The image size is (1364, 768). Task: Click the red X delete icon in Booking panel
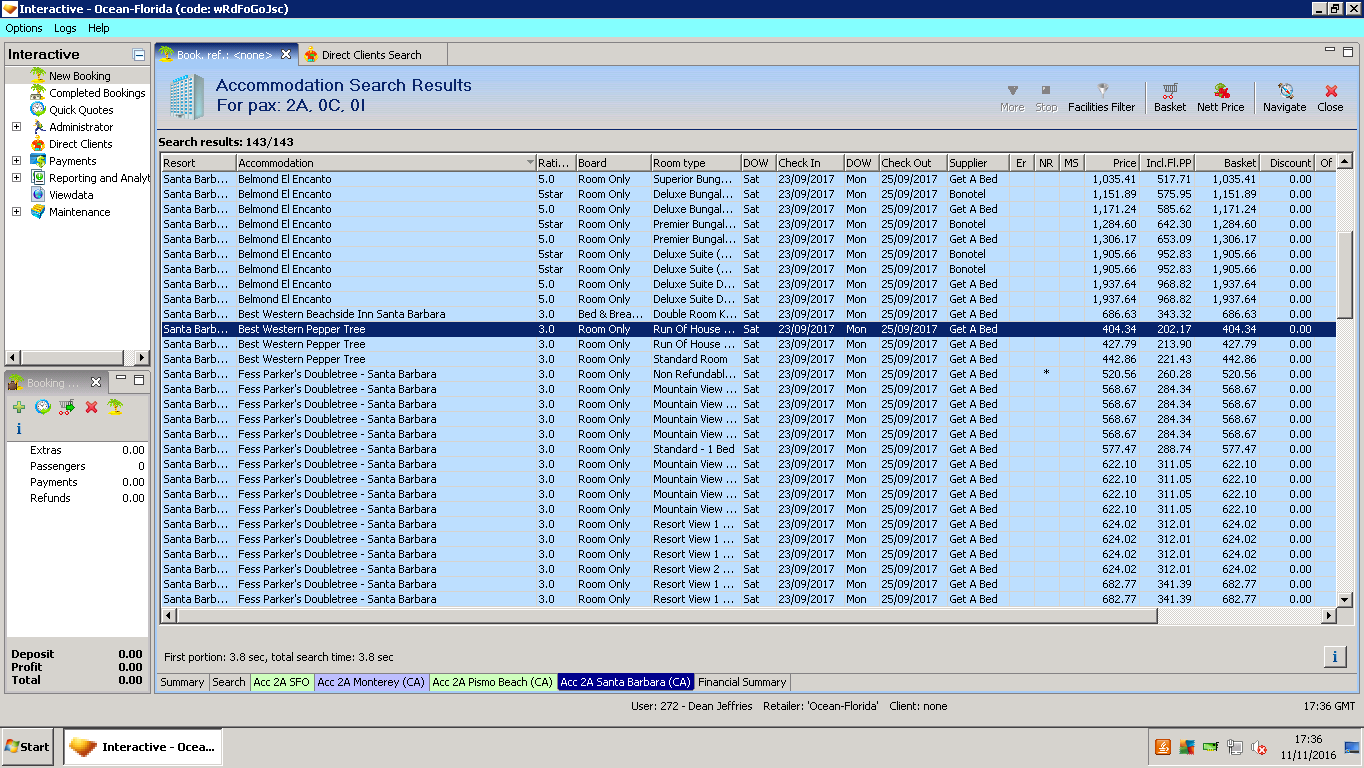pyautogui.click(x=91, y=407)
